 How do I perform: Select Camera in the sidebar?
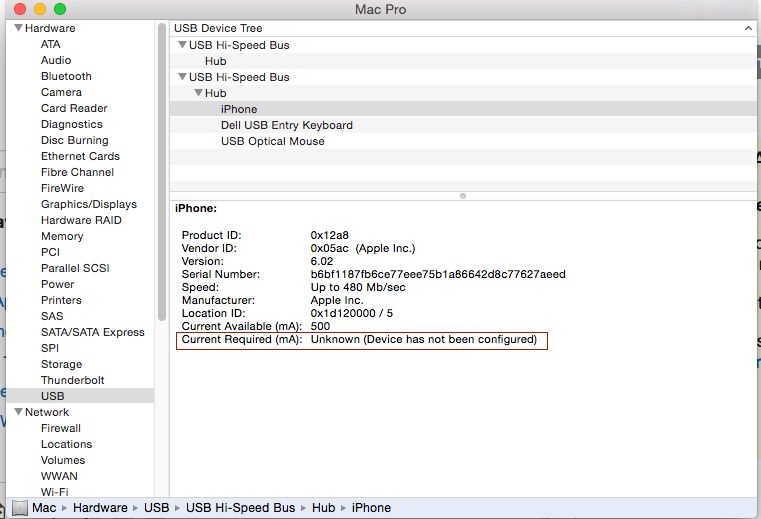[61, 92]
